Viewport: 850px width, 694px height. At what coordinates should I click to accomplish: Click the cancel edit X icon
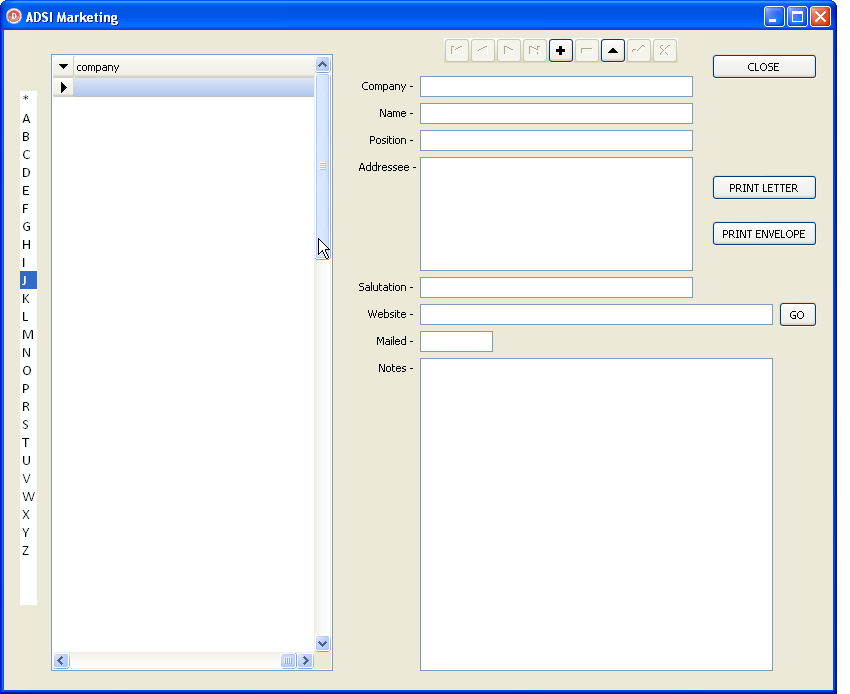[x=664, y=50]
